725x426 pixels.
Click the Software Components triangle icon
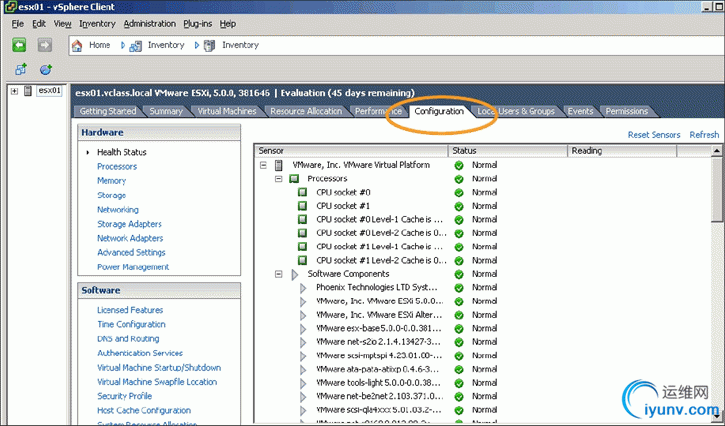pos(295,275)
